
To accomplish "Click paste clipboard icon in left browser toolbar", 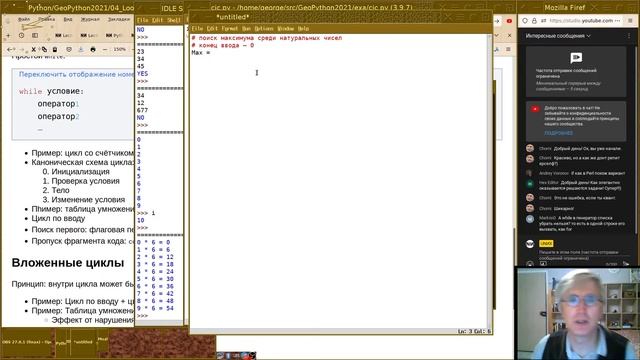I will (x=55, y=49).
